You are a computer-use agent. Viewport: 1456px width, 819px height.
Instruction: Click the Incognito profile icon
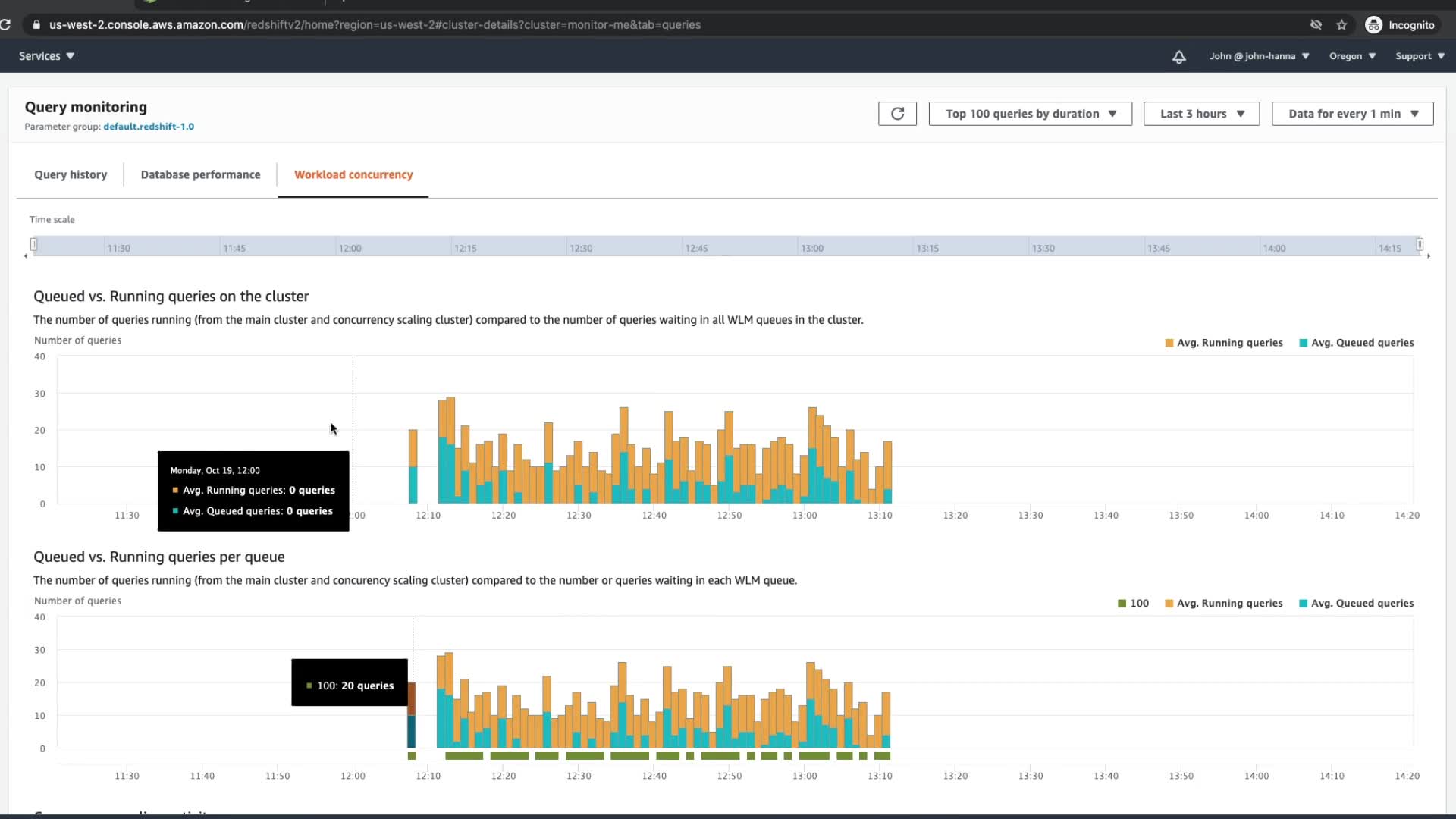pos(1373,25)
